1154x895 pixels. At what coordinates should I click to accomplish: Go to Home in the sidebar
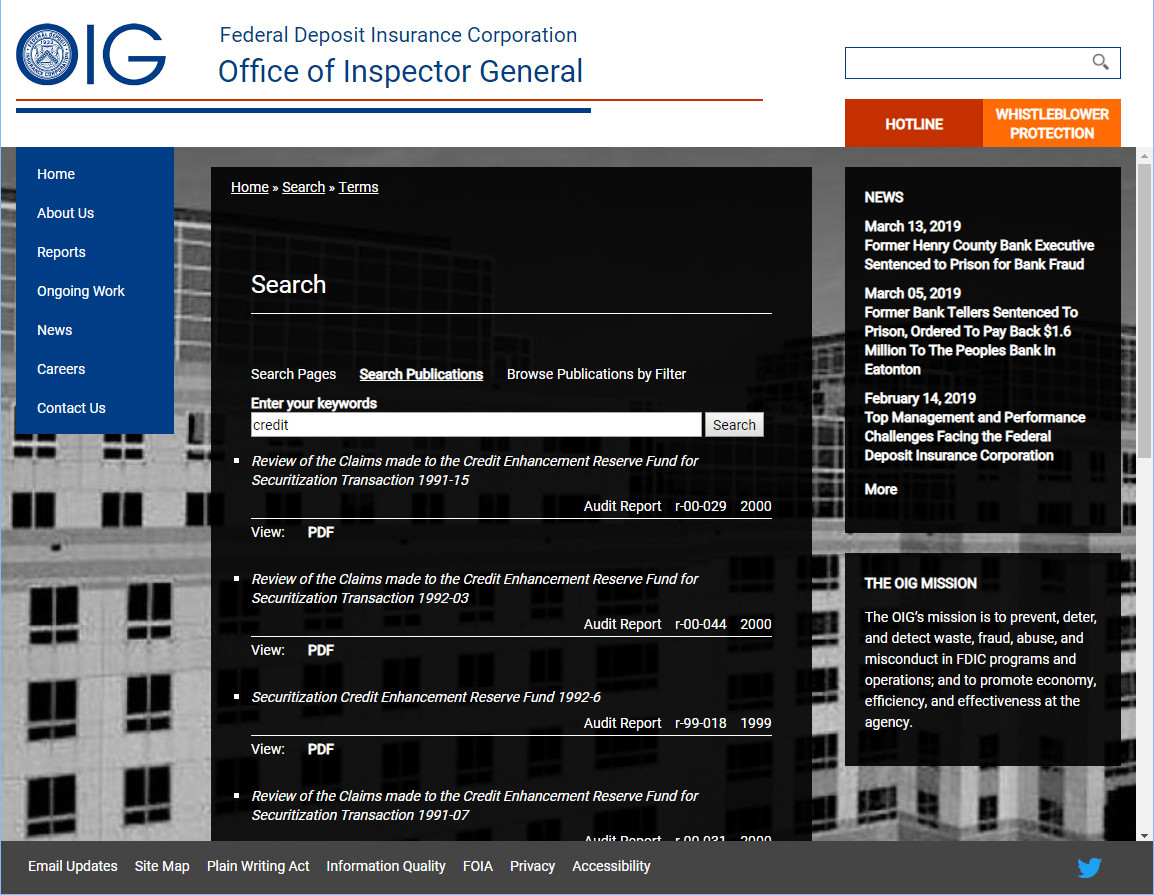point(56,174)
